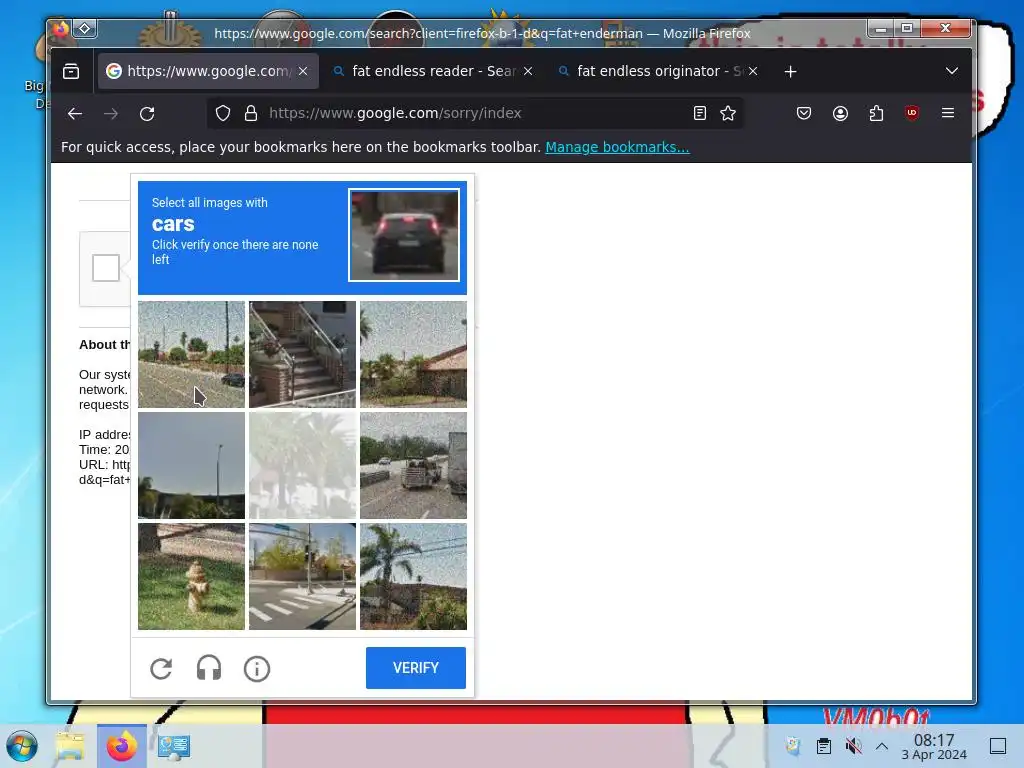The width and height of the screenshot is (1024, 768).
Task: Open the captcha help info icon
Action: [257, 669]
